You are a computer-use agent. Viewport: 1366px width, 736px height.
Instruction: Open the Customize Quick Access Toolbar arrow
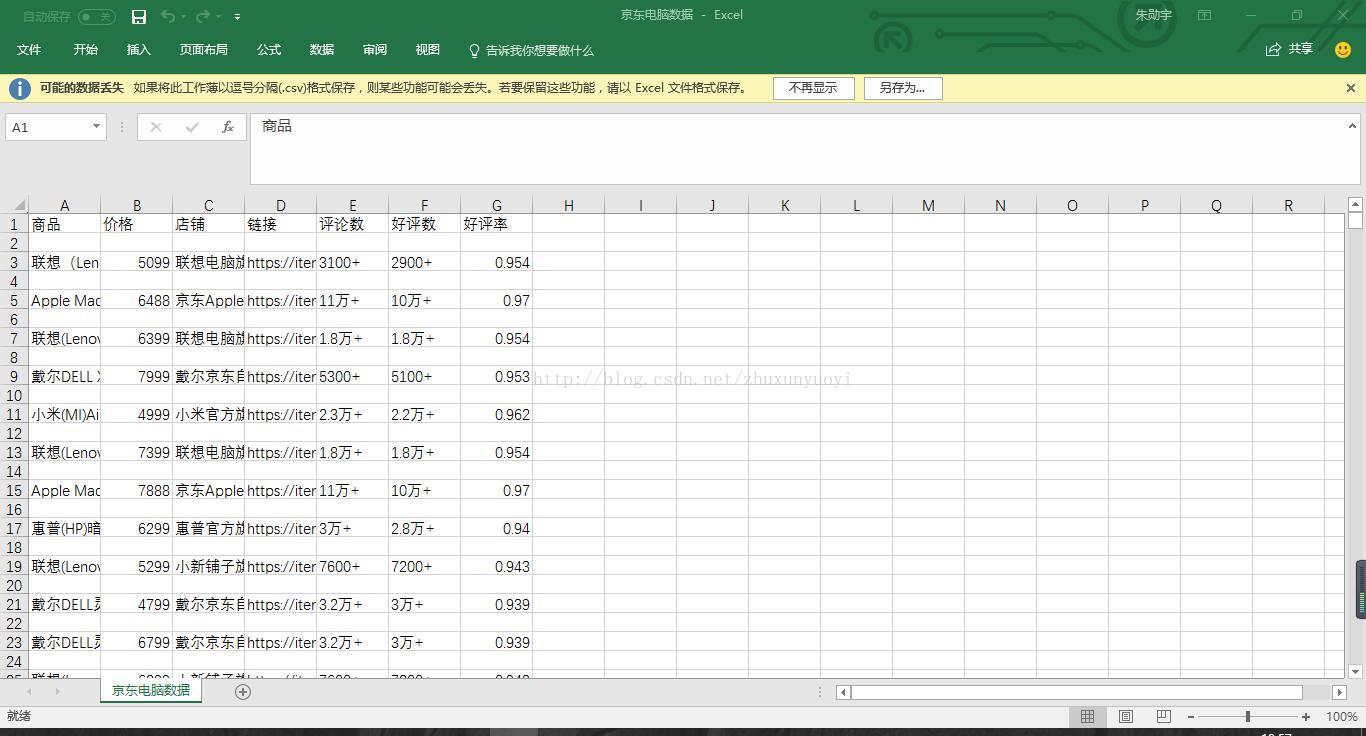pyautogui.click(x=237, y=17)
